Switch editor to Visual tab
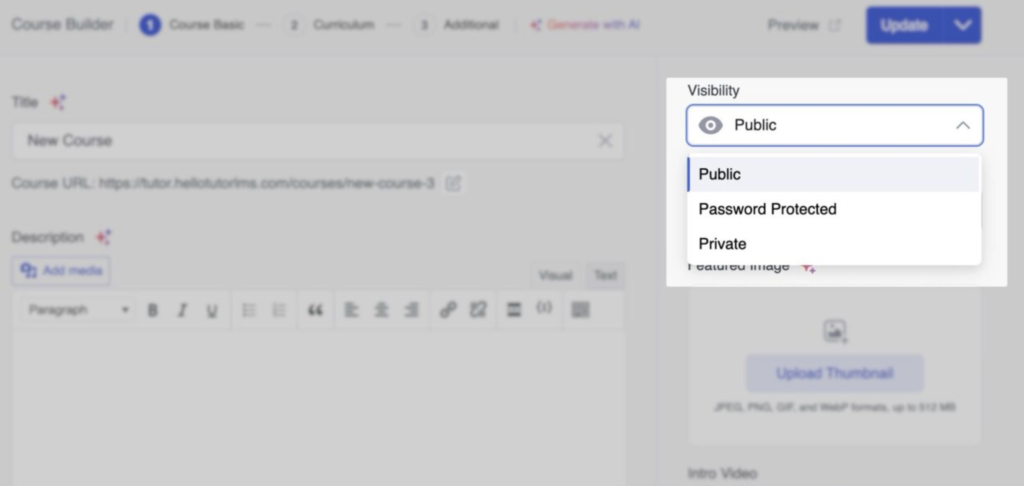Viewport: 1024px width, 486px height. [x=555, y=275]
